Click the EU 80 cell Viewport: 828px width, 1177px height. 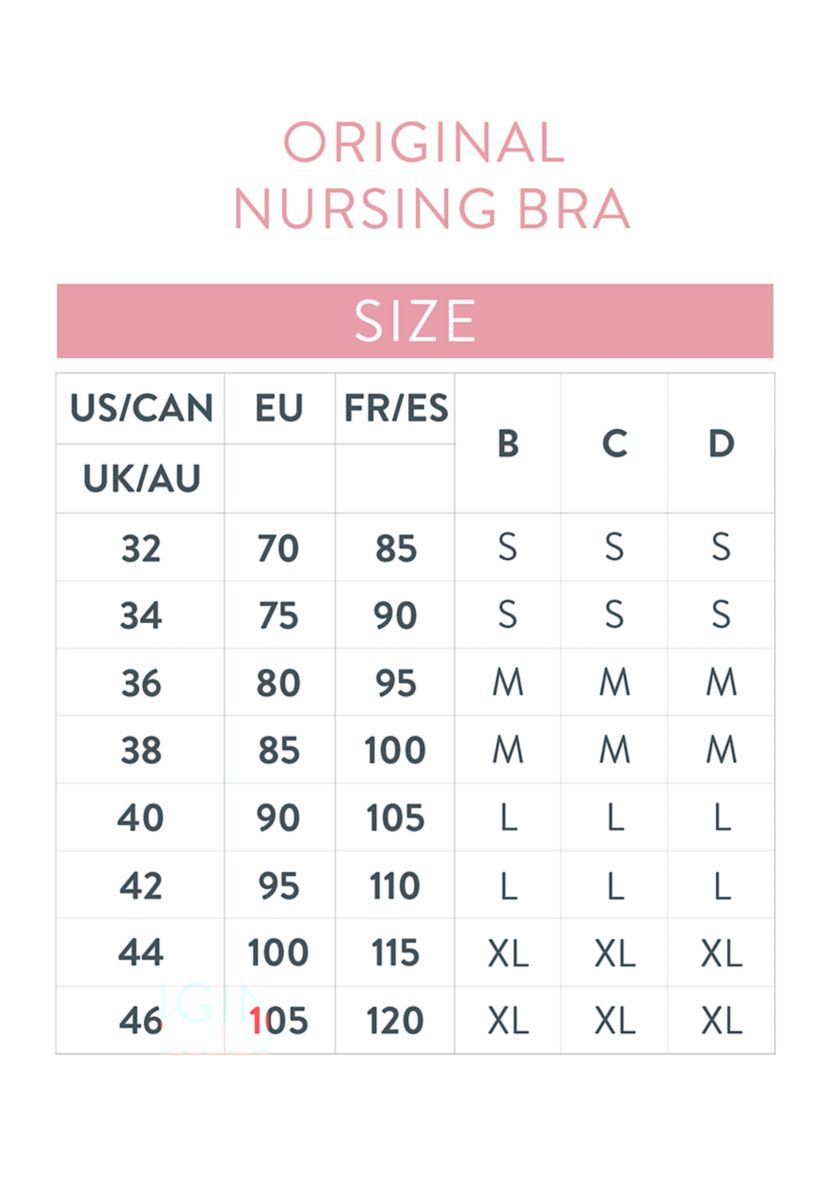(278, 683)
